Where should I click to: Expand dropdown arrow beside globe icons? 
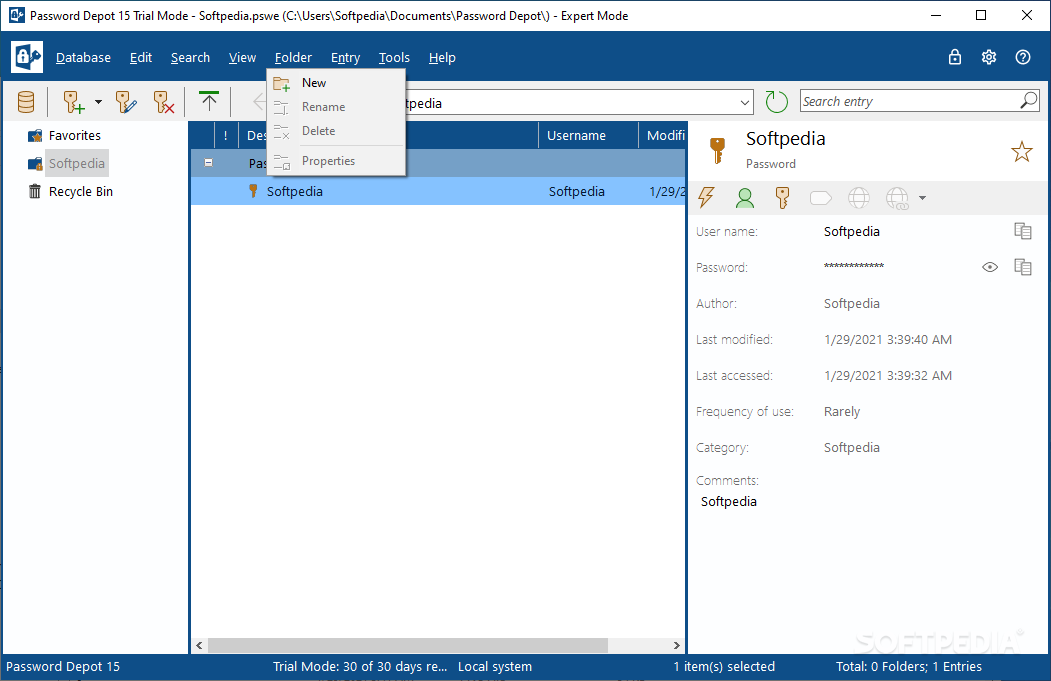[922, 198]
